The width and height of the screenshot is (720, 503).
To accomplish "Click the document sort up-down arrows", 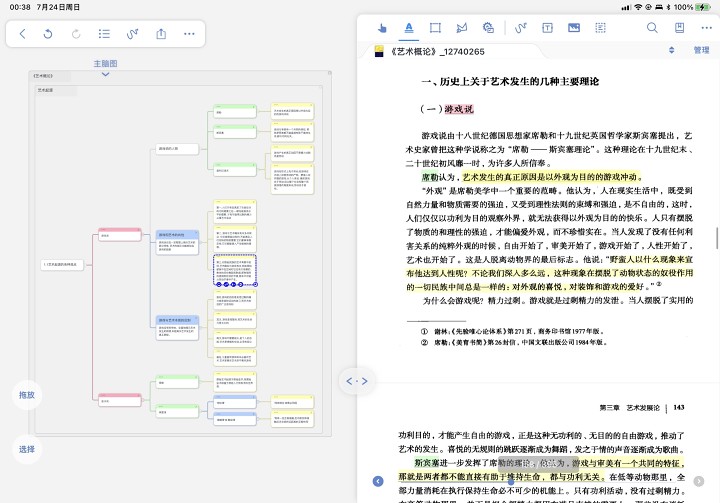I will (671, 50).
